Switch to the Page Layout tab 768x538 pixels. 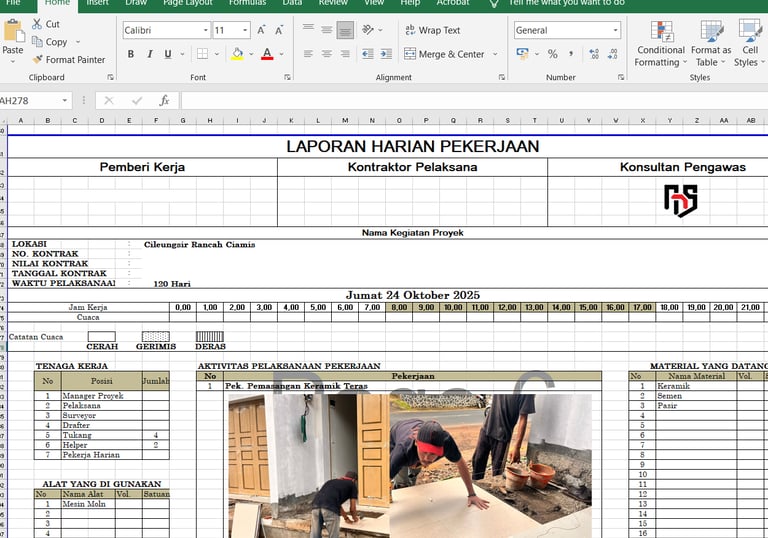[188, 3]
